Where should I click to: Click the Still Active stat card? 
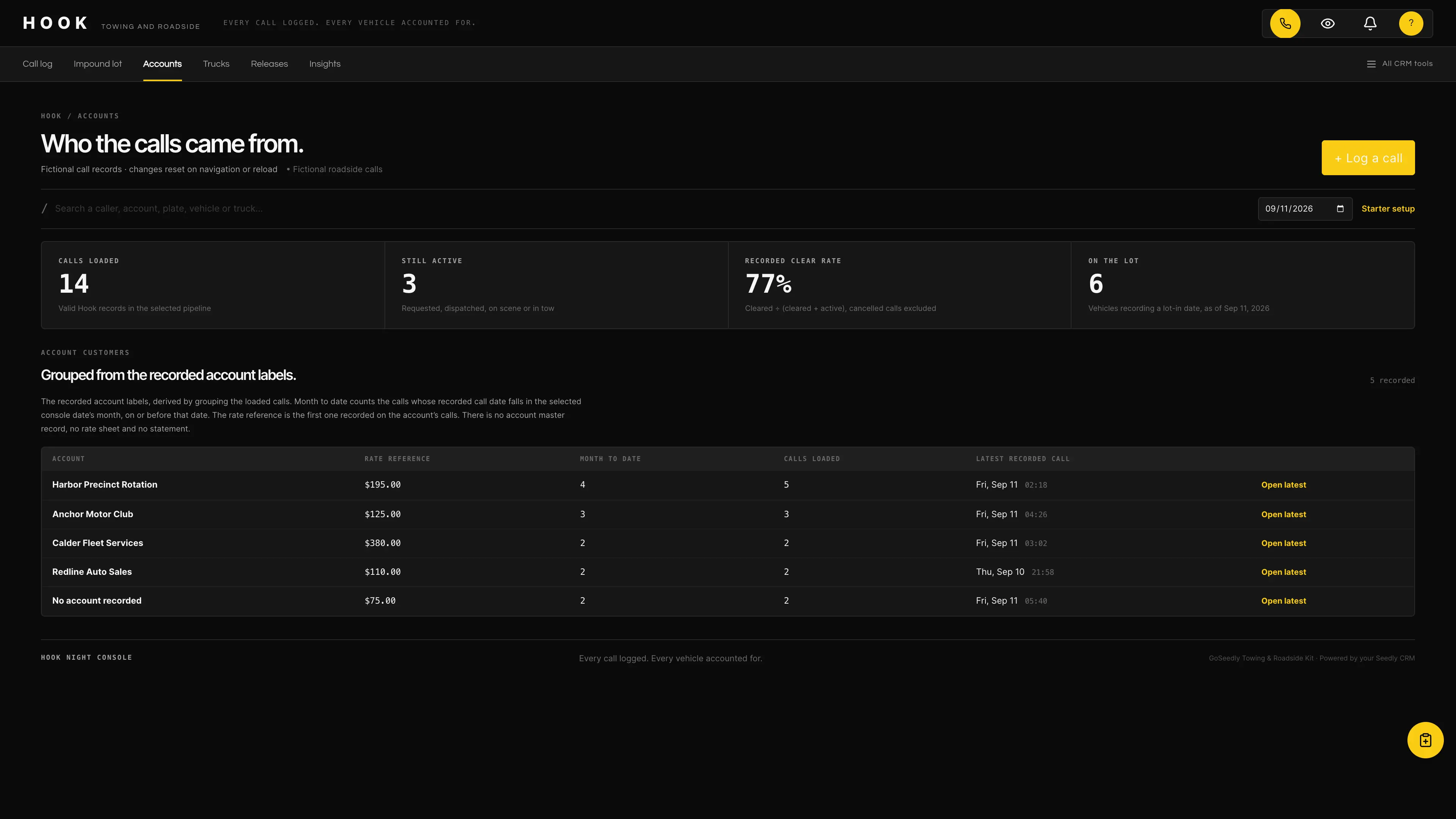click(x=556, y=285)
